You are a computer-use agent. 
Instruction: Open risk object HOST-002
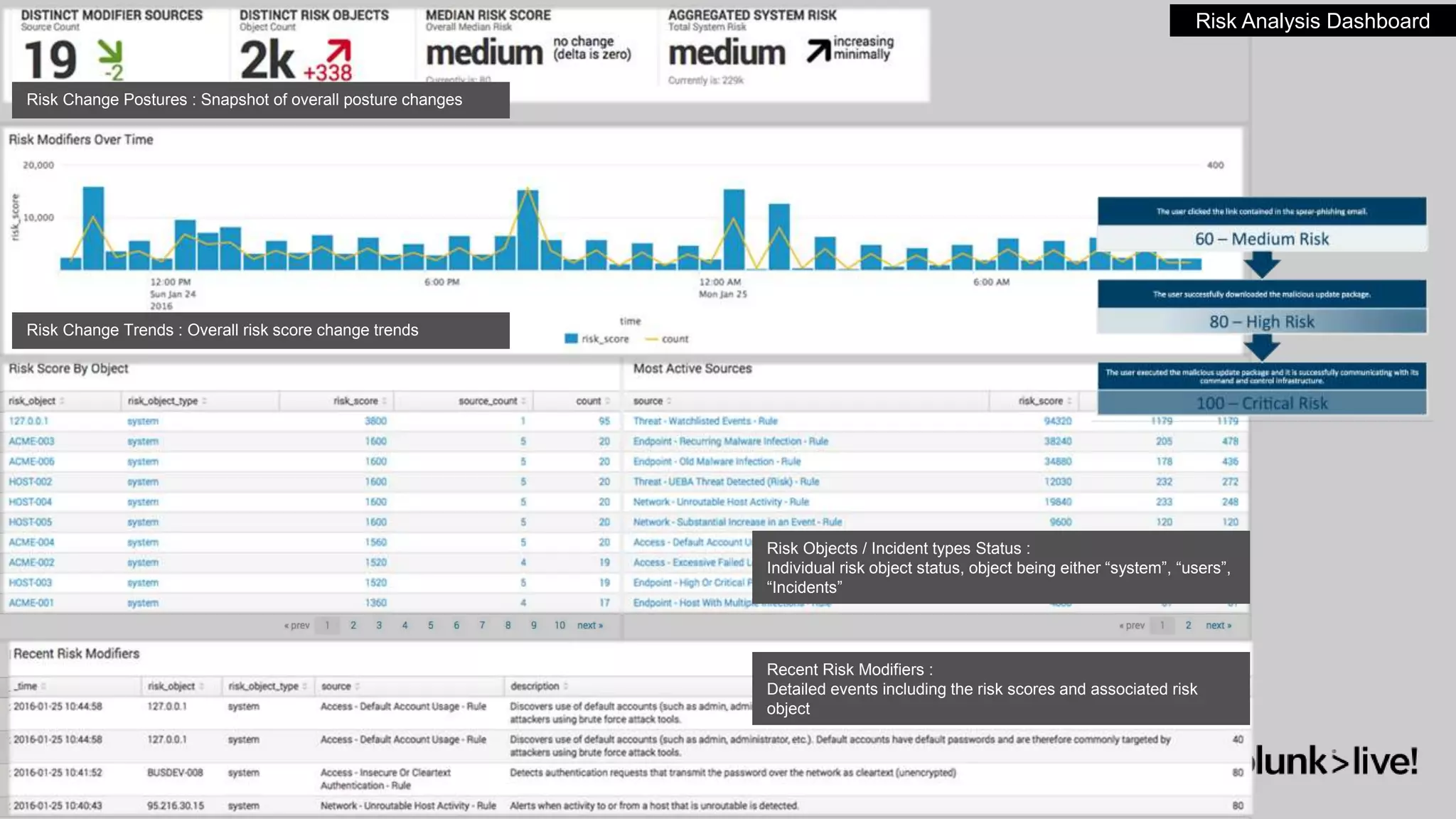pos(31,481)
